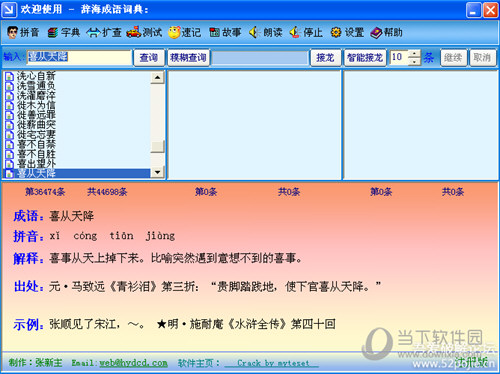
Task: Open the web@hydcd.com email link
Action: (133, 363)
